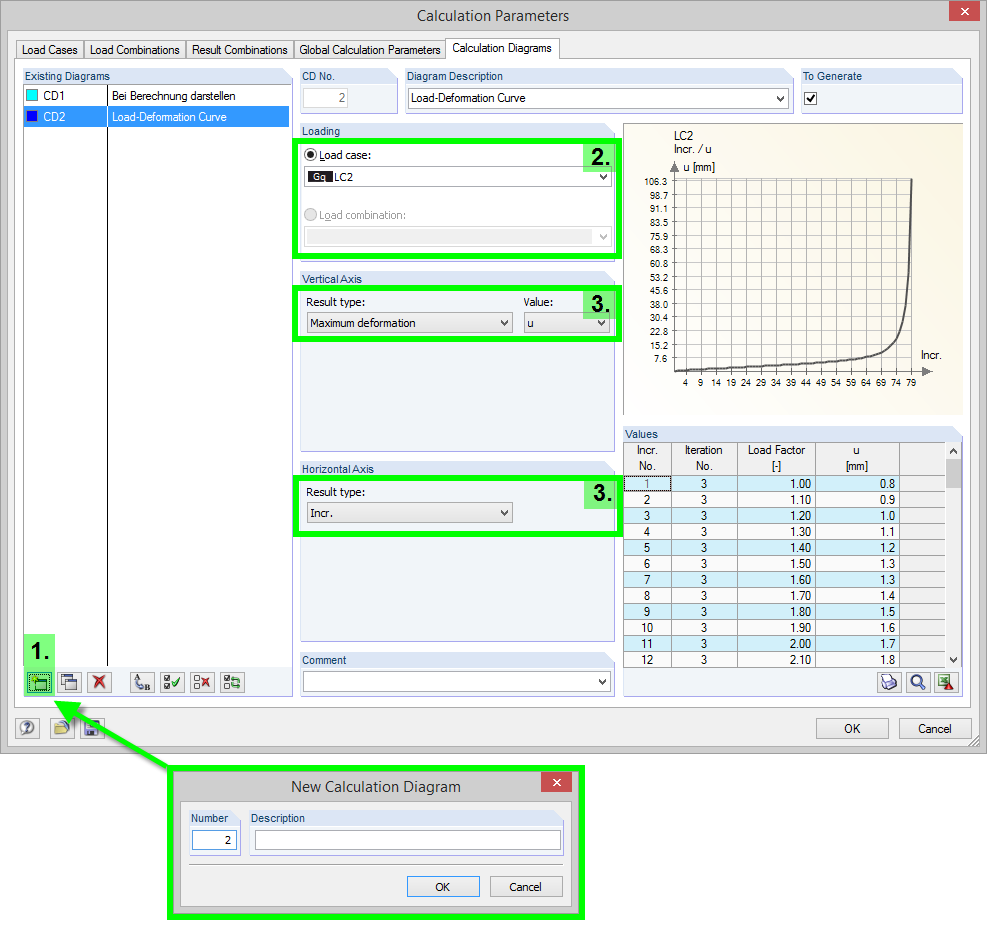Copy the selected calculation diagram
987x931 pixels.
point(70,682)
